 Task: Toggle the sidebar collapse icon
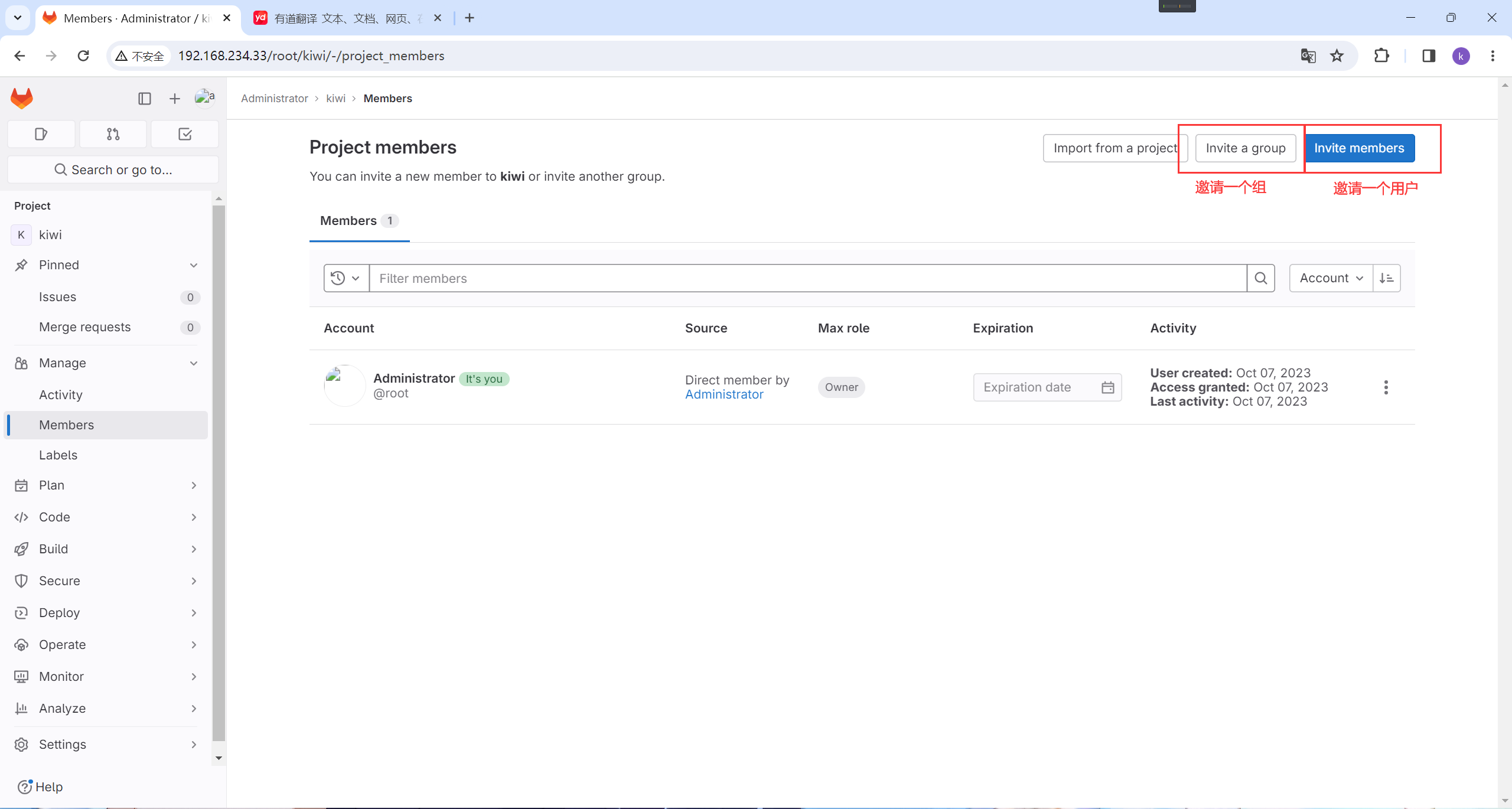[144, 99]
